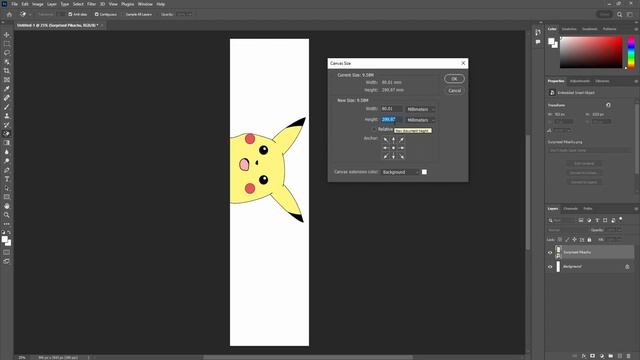Open Canvas extension color dropdown
The width and height of the screenshot is (640, 360).
pyautogui.click(x=400, y=172)
